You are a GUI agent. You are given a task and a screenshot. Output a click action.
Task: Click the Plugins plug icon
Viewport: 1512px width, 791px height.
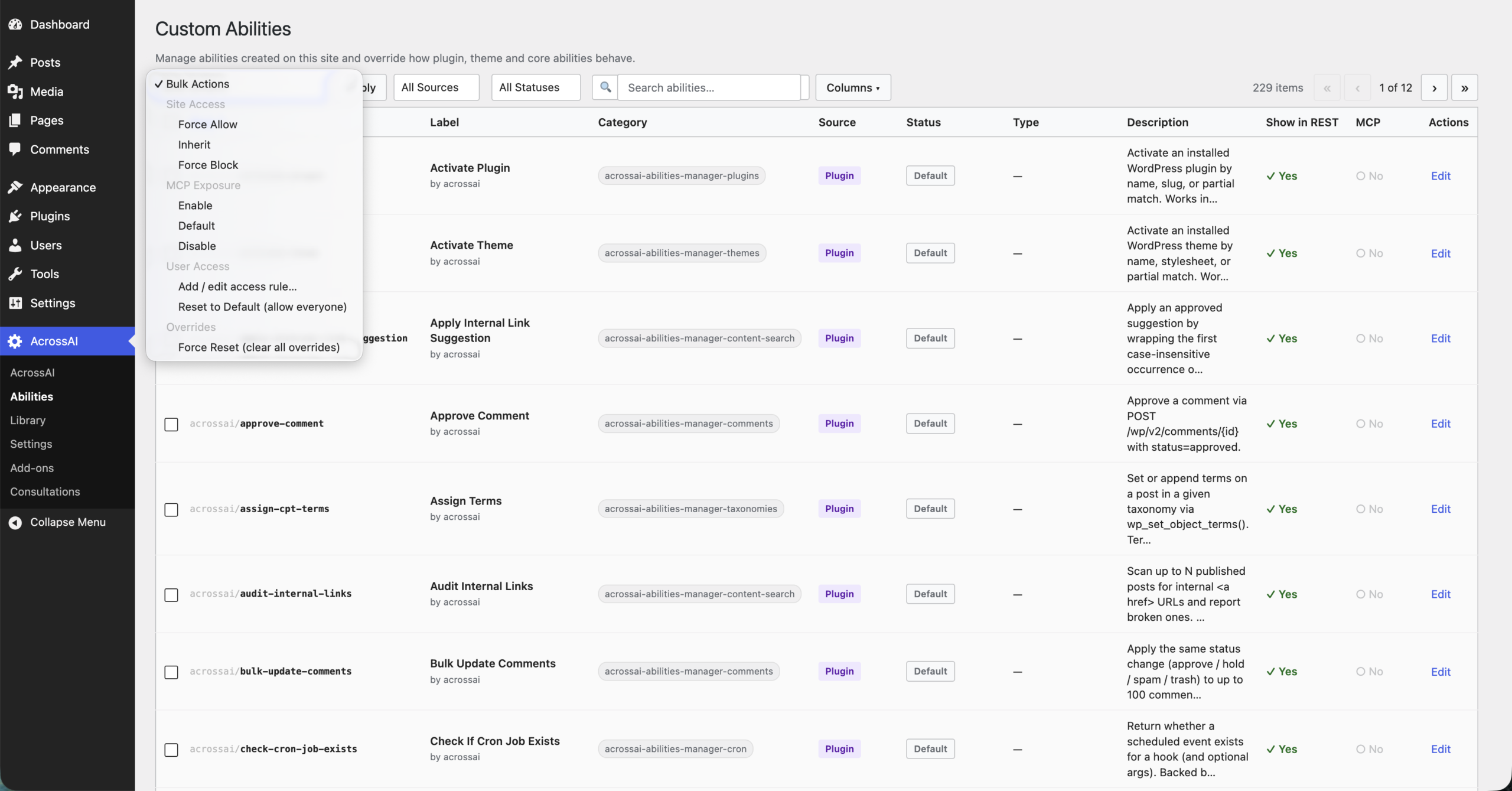coord(15,216)
